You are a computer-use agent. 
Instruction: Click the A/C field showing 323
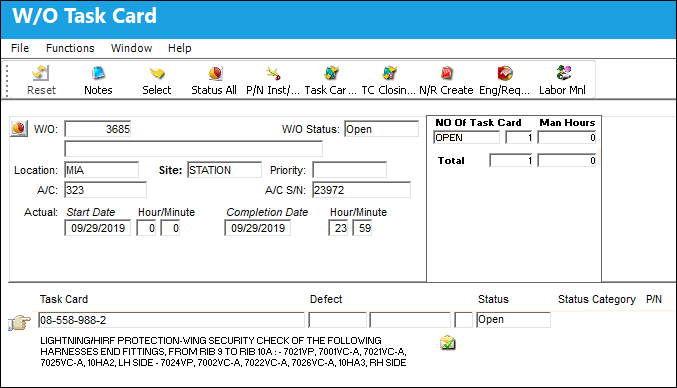pos(105,190)
